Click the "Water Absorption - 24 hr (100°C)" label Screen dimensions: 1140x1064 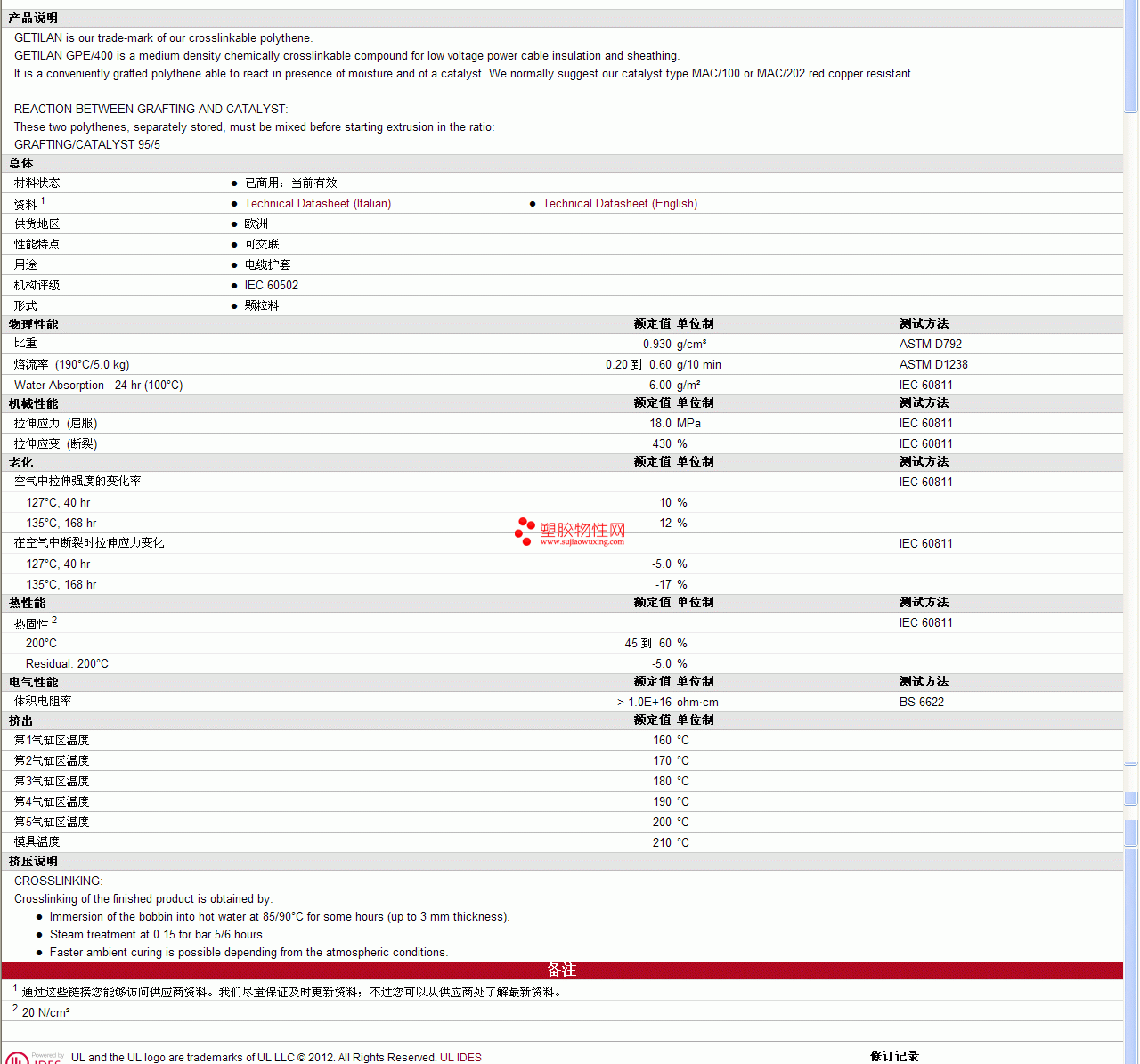(x=99, y=386)
